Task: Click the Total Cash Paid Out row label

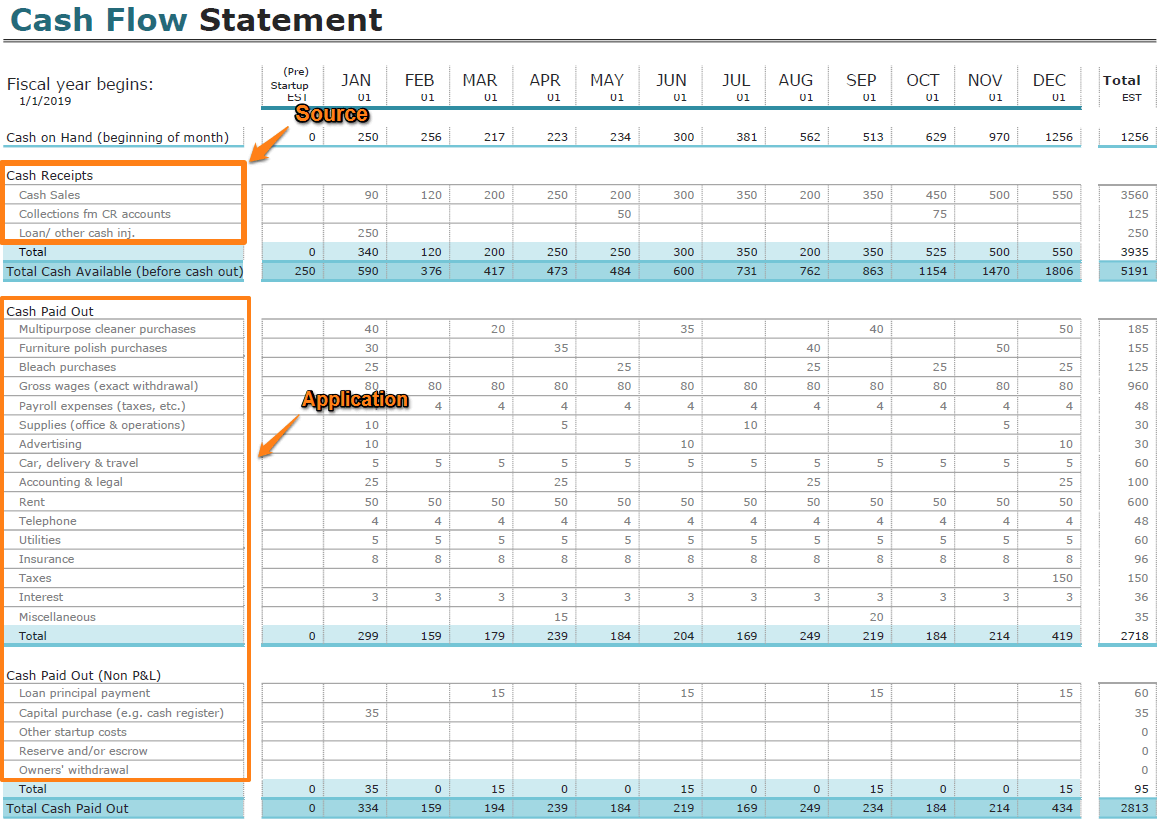Action: [x=68, y=808]
